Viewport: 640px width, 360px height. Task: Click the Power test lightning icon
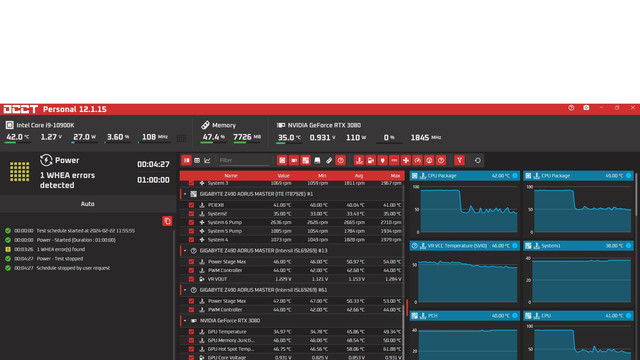tap(46, 160)
